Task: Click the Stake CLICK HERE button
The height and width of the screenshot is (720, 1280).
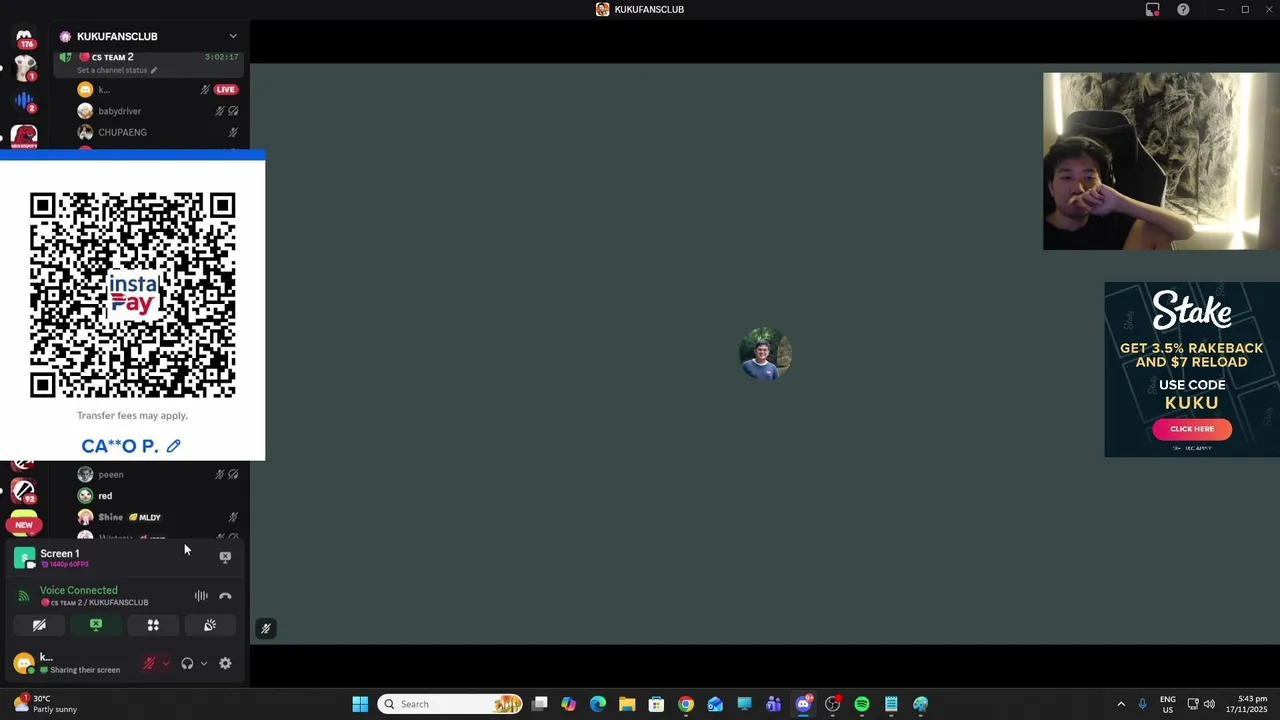Action: pos(1192,429)
